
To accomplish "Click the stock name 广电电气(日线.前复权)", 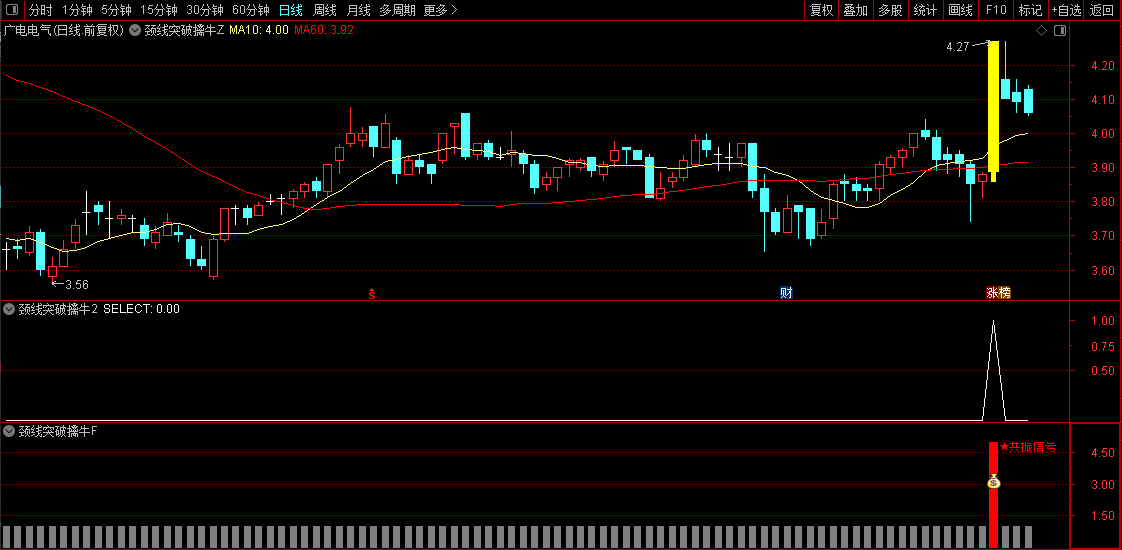I will pyautogui.click(x=64, y=31).
